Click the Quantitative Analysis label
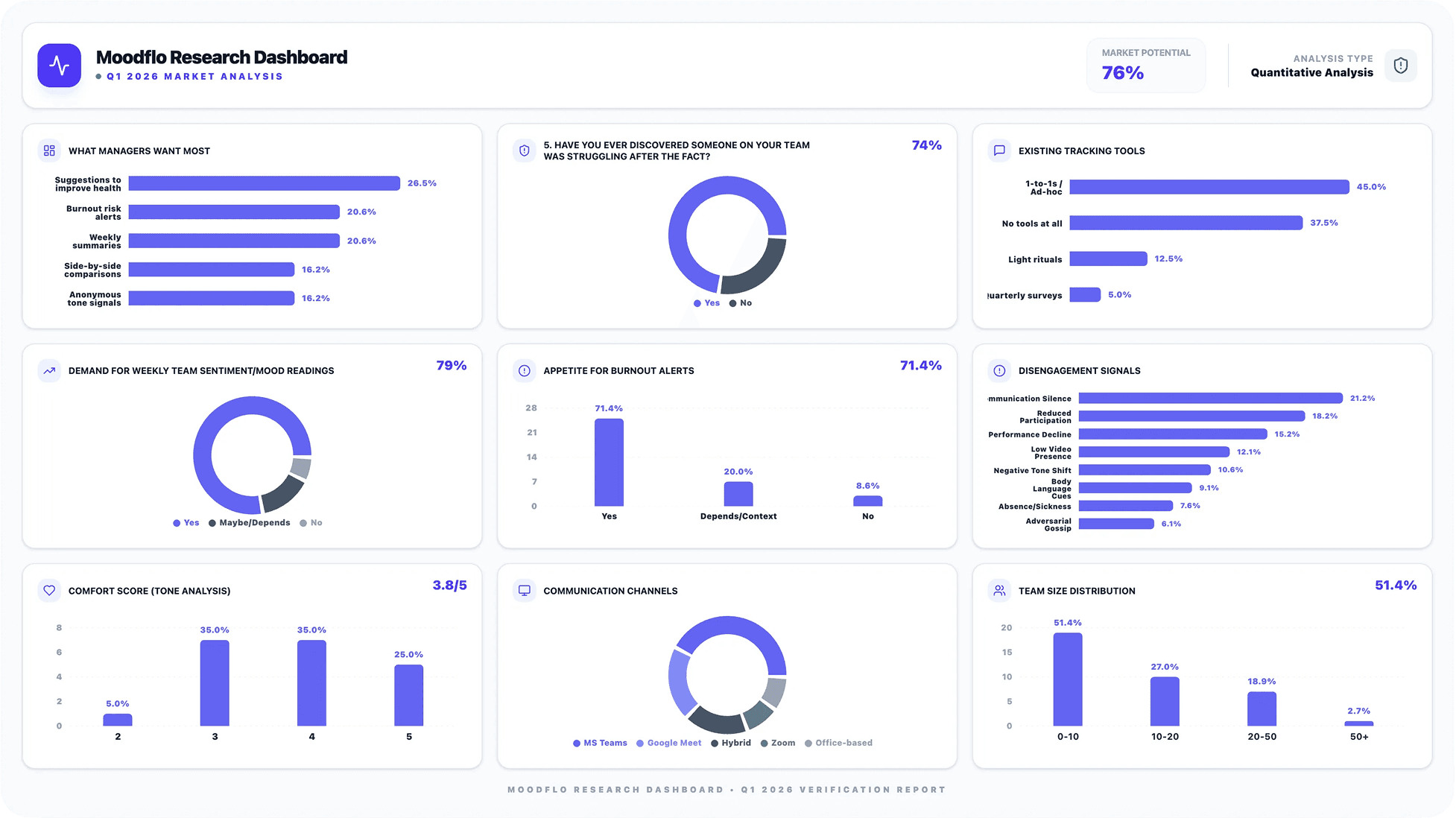 coord(1311,72)
